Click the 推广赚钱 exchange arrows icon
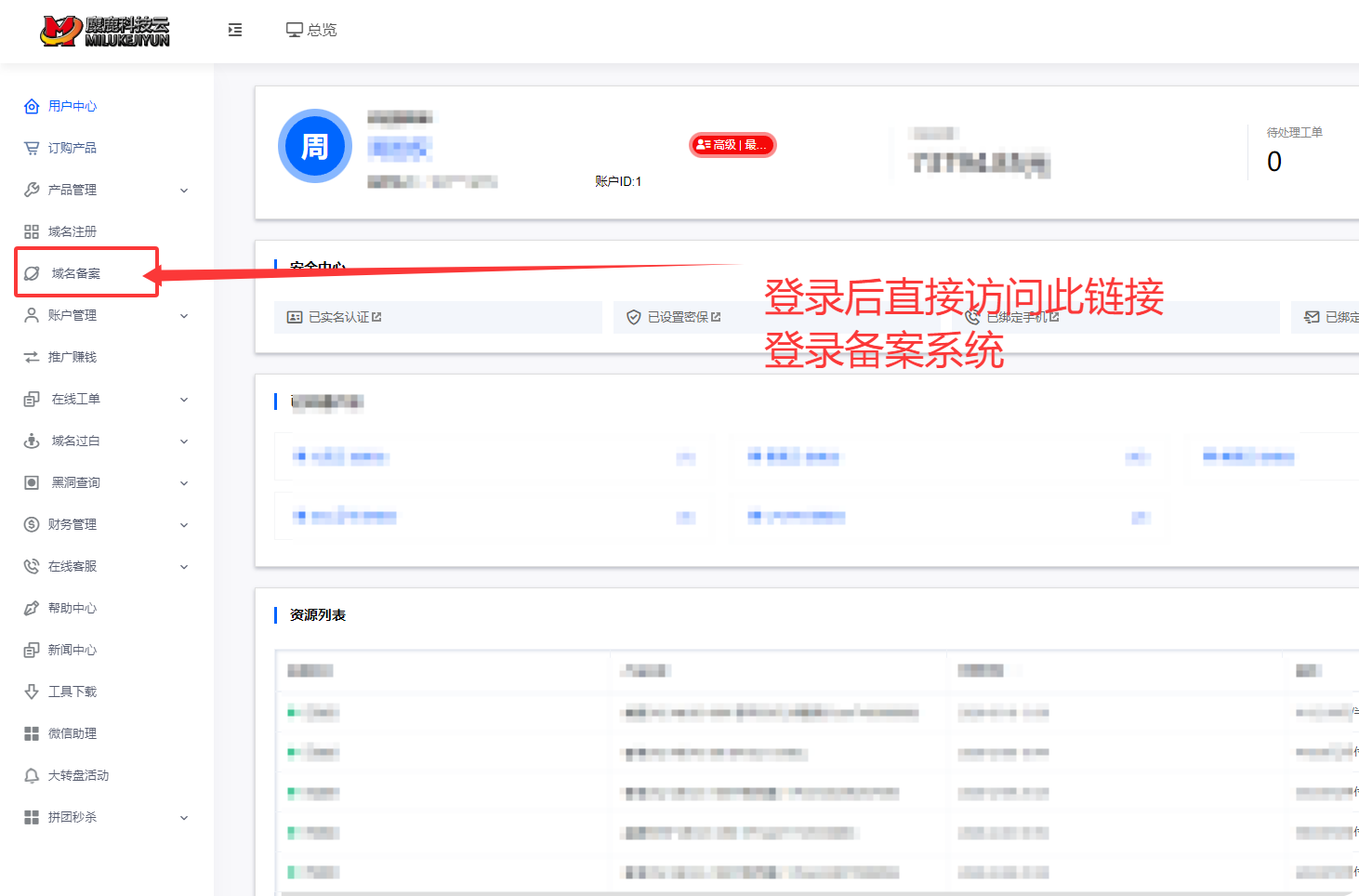 click(x=32, y=357)
